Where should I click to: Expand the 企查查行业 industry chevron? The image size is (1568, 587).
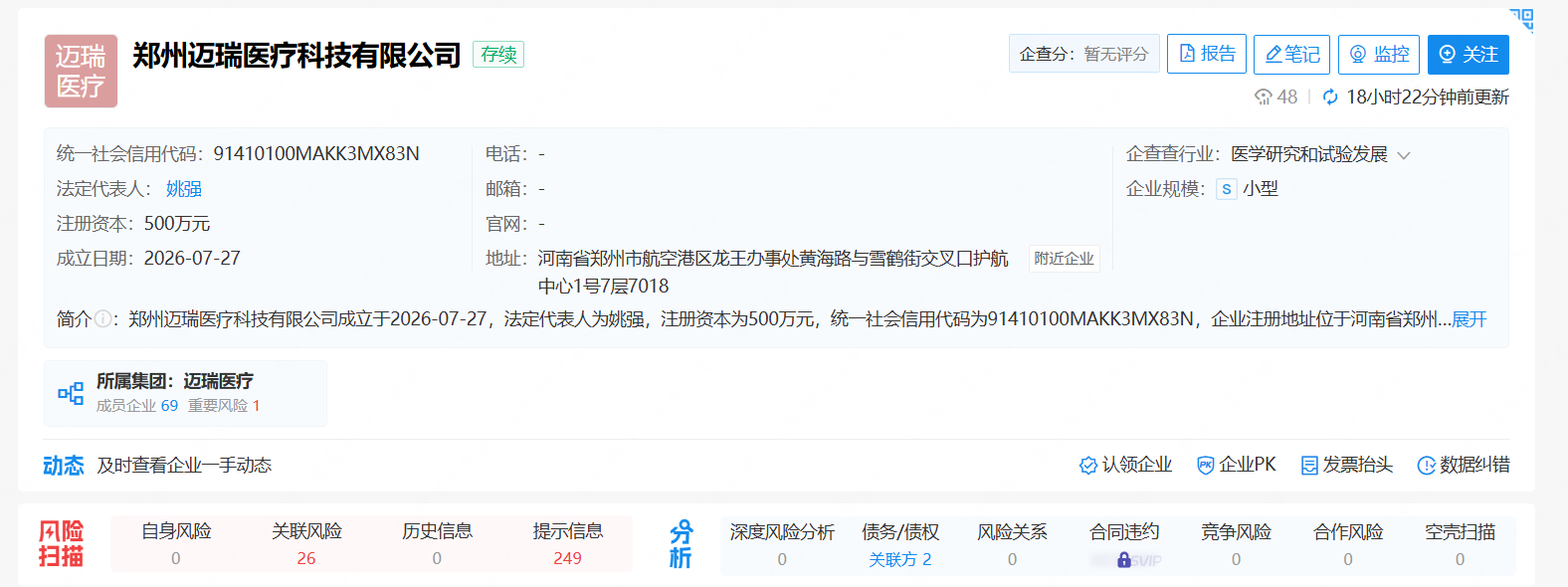coord(1404,155)
